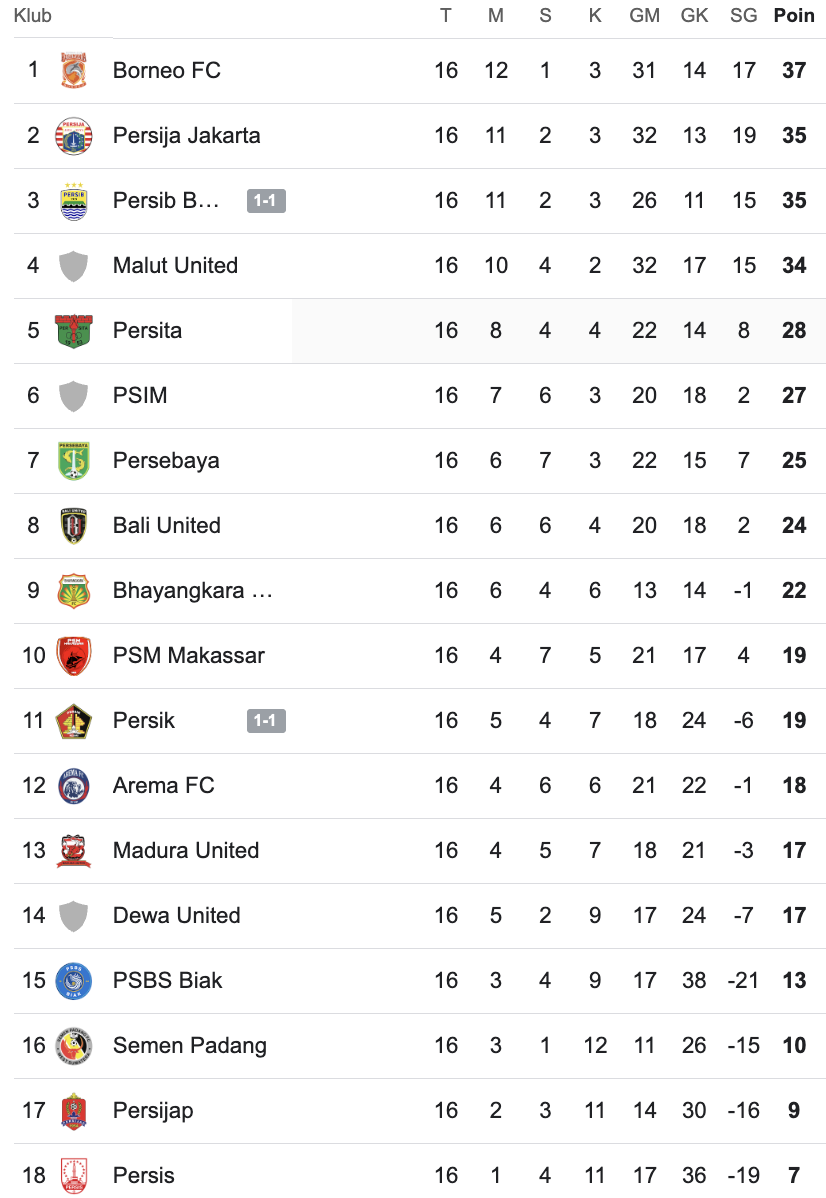Click the Persis team name at the bottom
826x1198 pixels.
143,1176
